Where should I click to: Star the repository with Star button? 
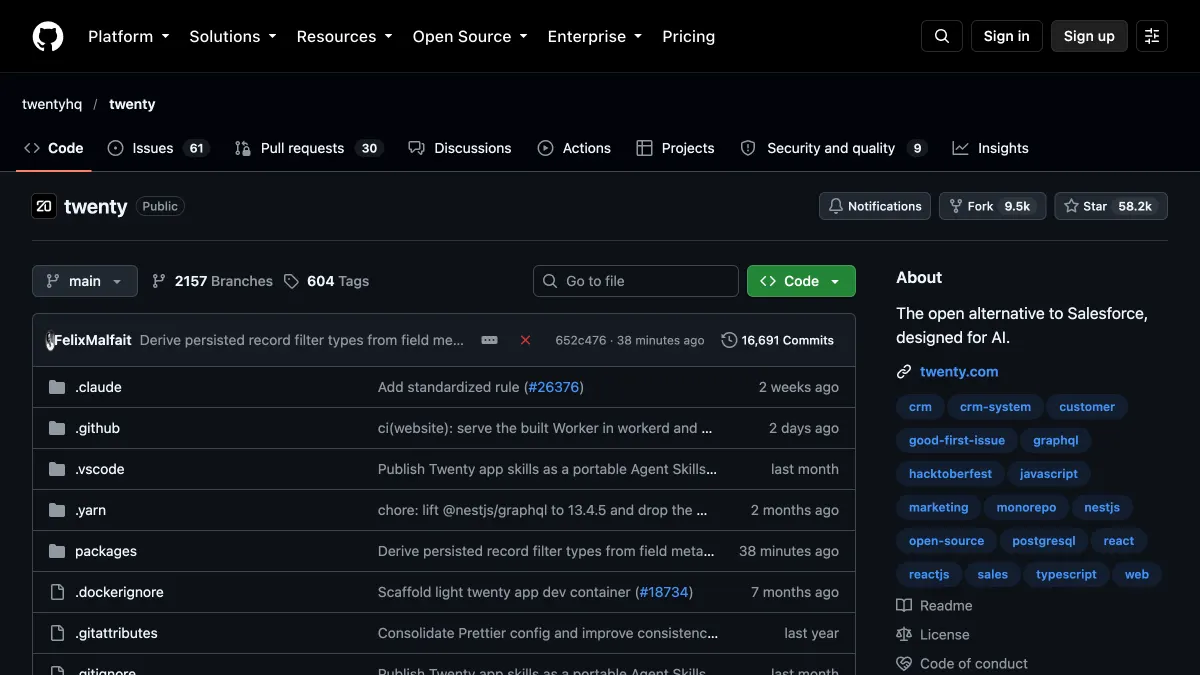click(1111, 206)
